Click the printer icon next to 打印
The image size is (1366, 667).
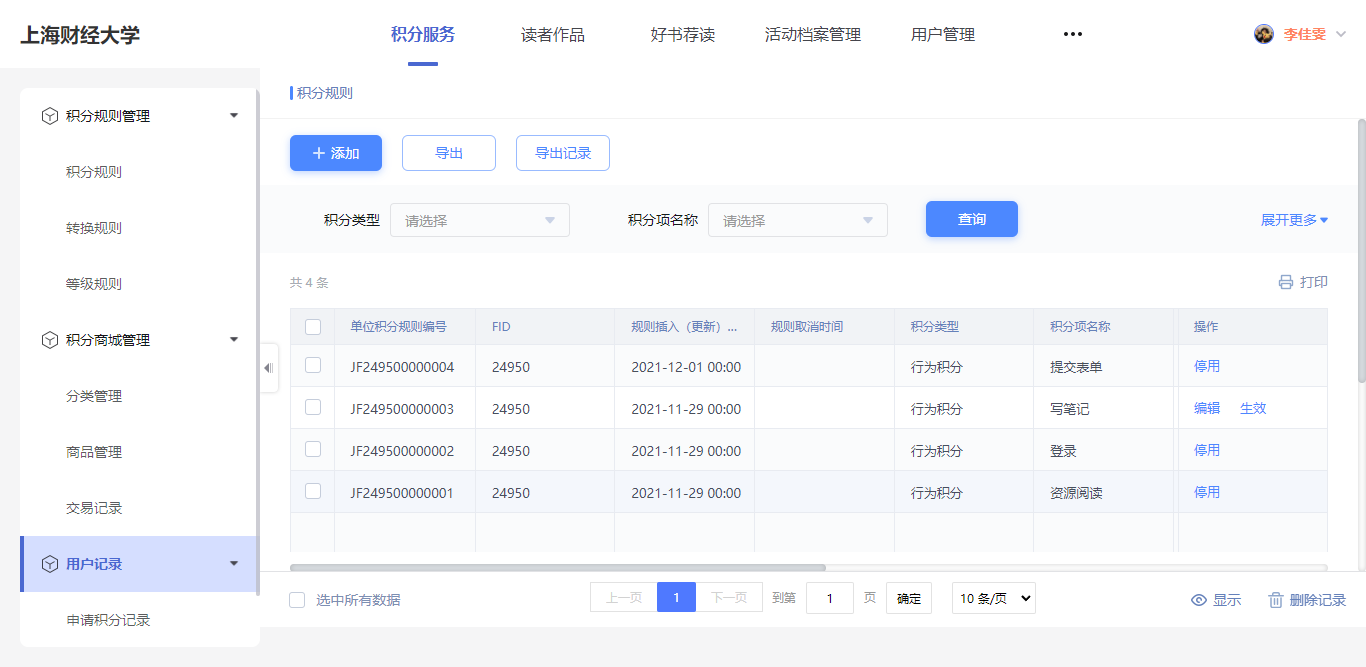click(x=1286, y=283)
